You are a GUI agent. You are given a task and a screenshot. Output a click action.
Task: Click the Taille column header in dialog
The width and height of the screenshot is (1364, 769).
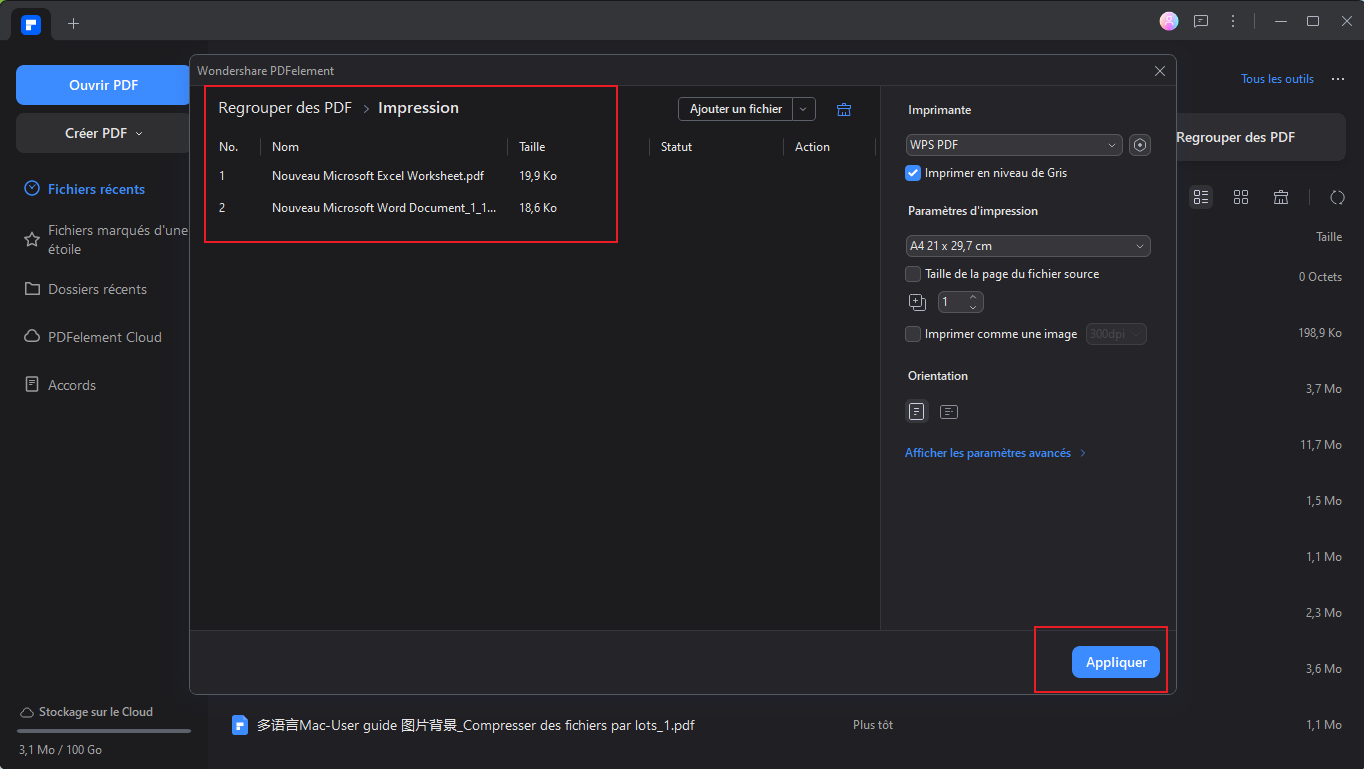[x=532, y=147]
